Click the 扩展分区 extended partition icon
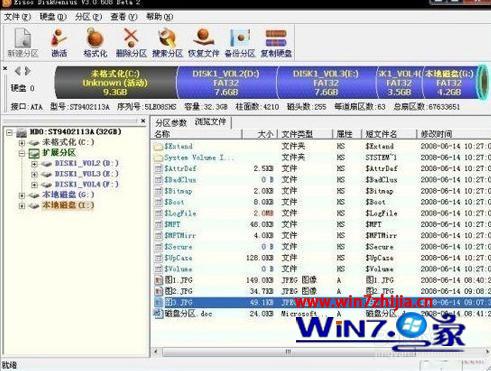 [34, 153]
